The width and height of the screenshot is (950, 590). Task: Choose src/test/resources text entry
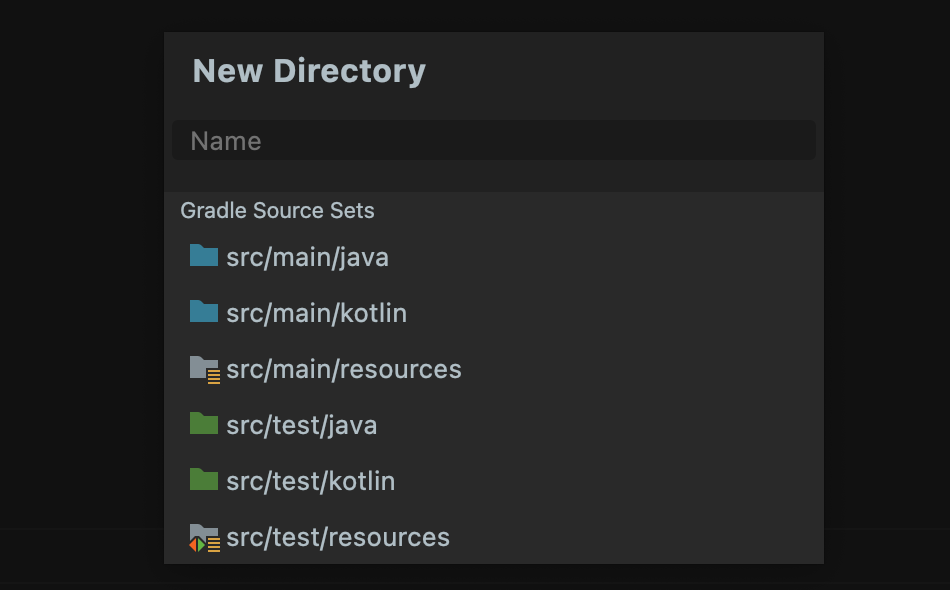pos(338,537)
